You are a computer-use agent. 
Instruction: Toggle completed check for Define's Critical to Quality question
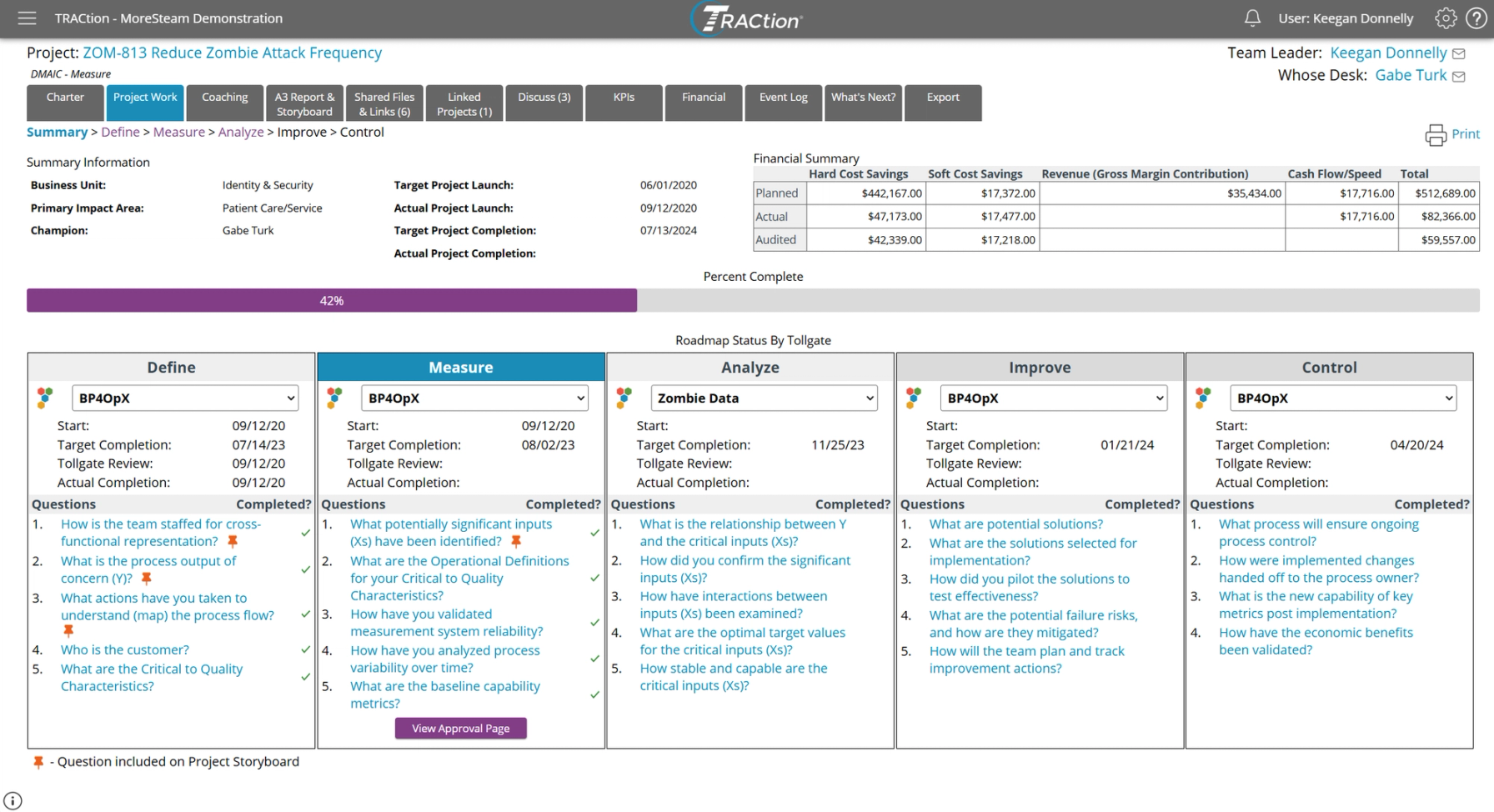click(305, 677)
